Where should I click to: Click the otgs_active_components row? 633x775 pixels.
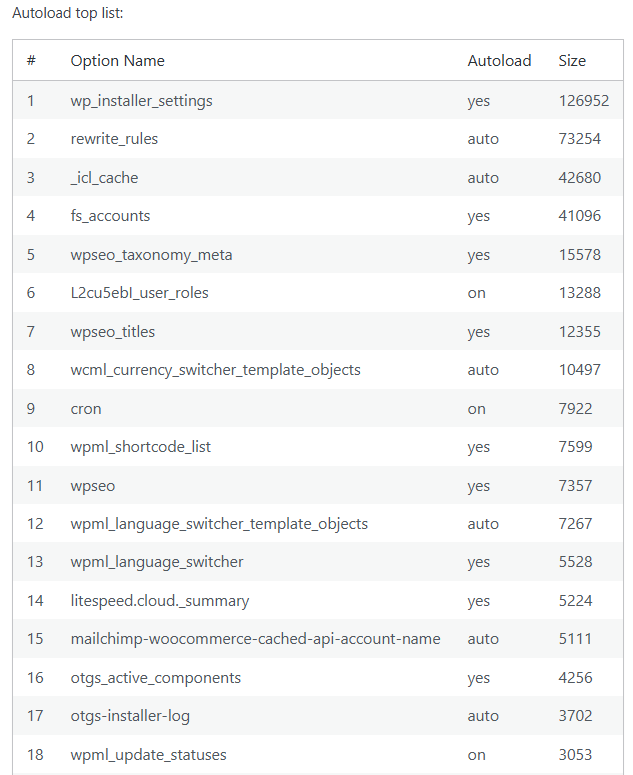[318, 679]
